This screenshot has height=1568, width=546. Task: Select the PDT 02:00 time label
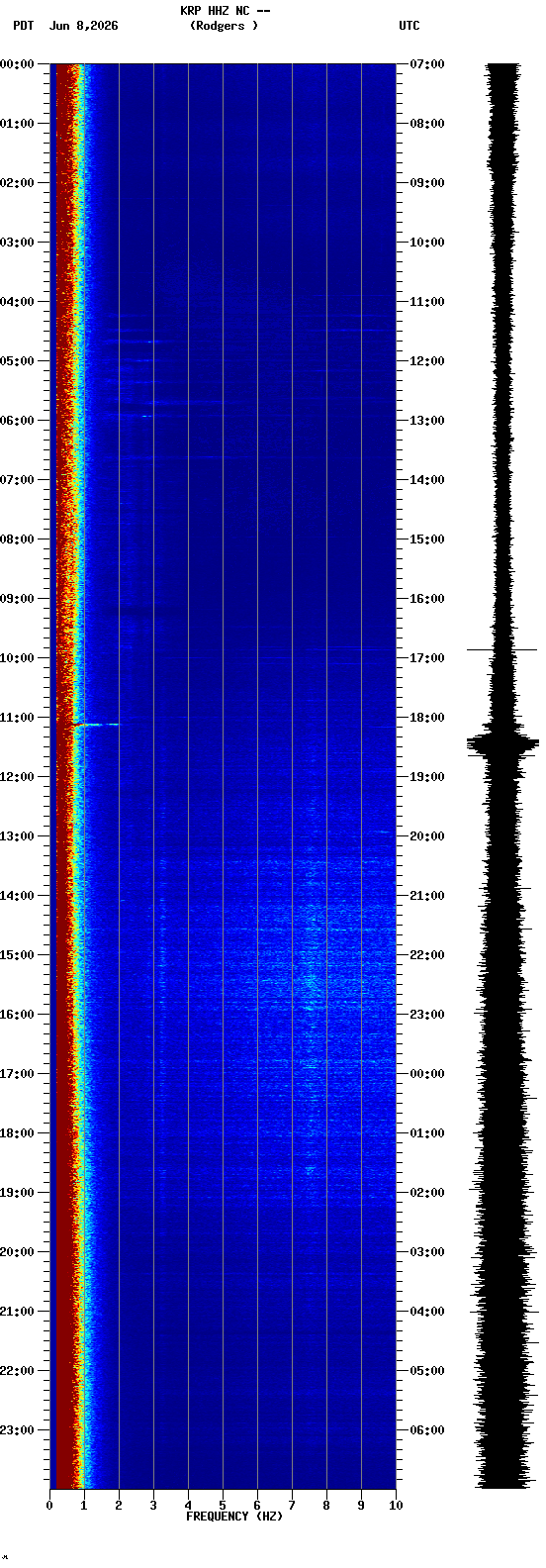click(x=17, y=183)
